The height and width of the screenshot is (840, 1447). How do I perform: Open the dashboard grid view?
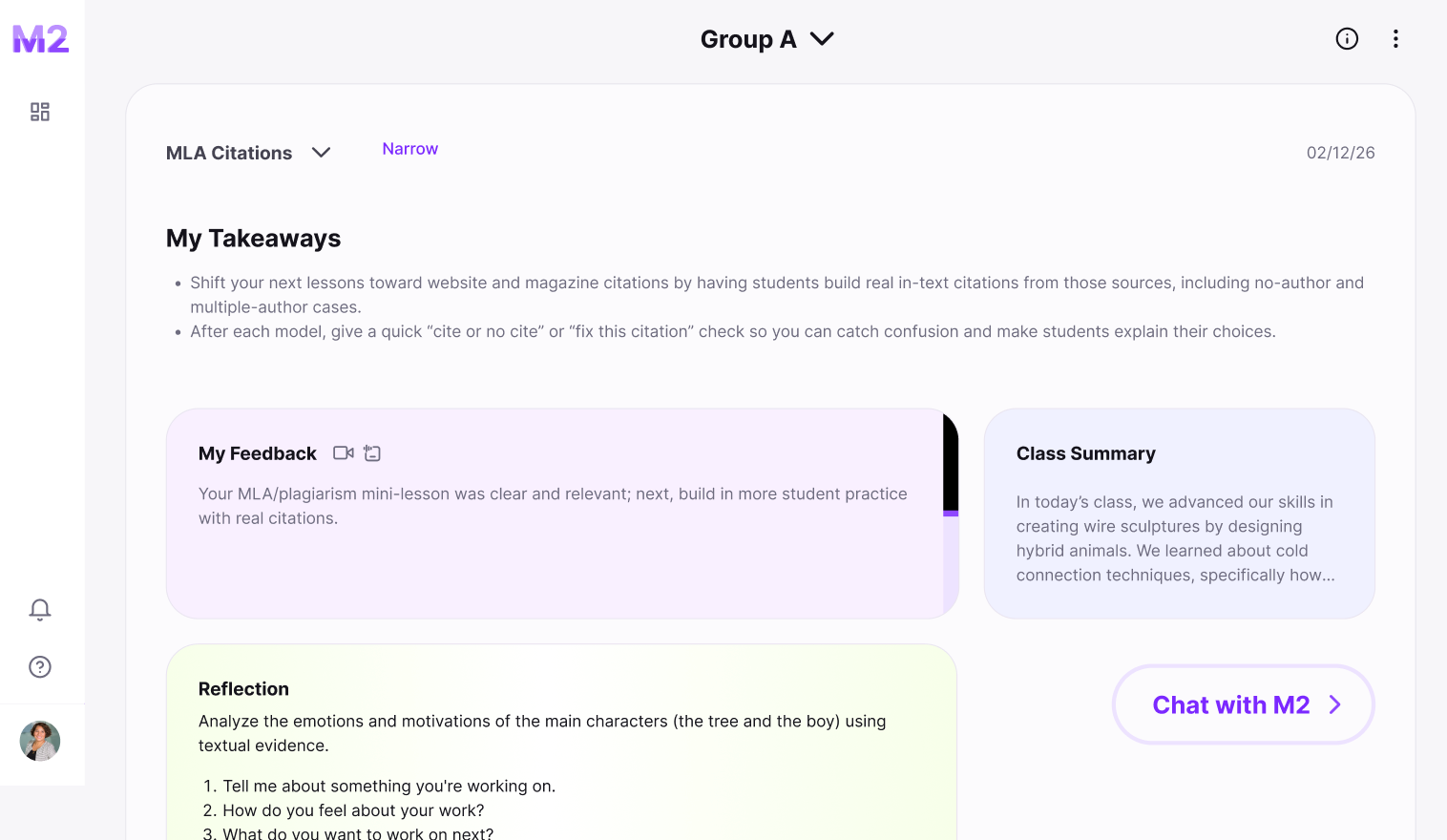click(40, 113)
